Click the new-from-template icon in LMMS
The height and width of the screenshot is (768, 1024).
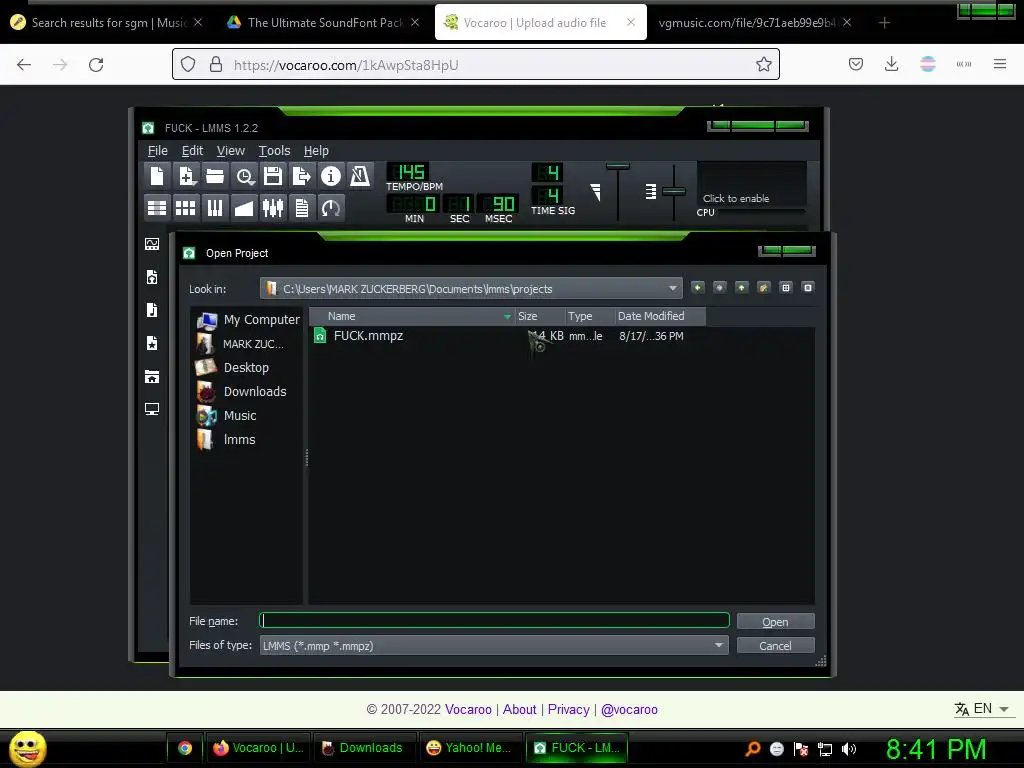point(186,176)
